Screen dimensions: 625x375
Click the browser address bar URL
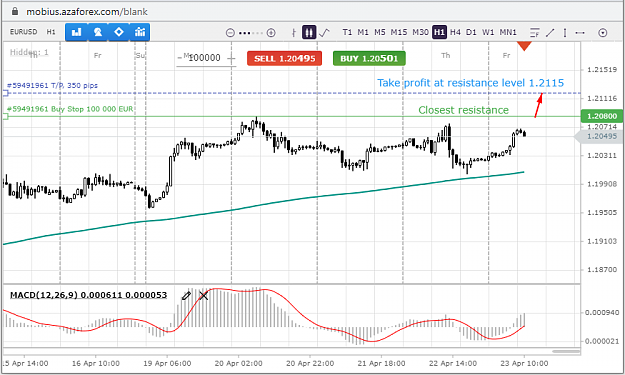click(87, 12)
